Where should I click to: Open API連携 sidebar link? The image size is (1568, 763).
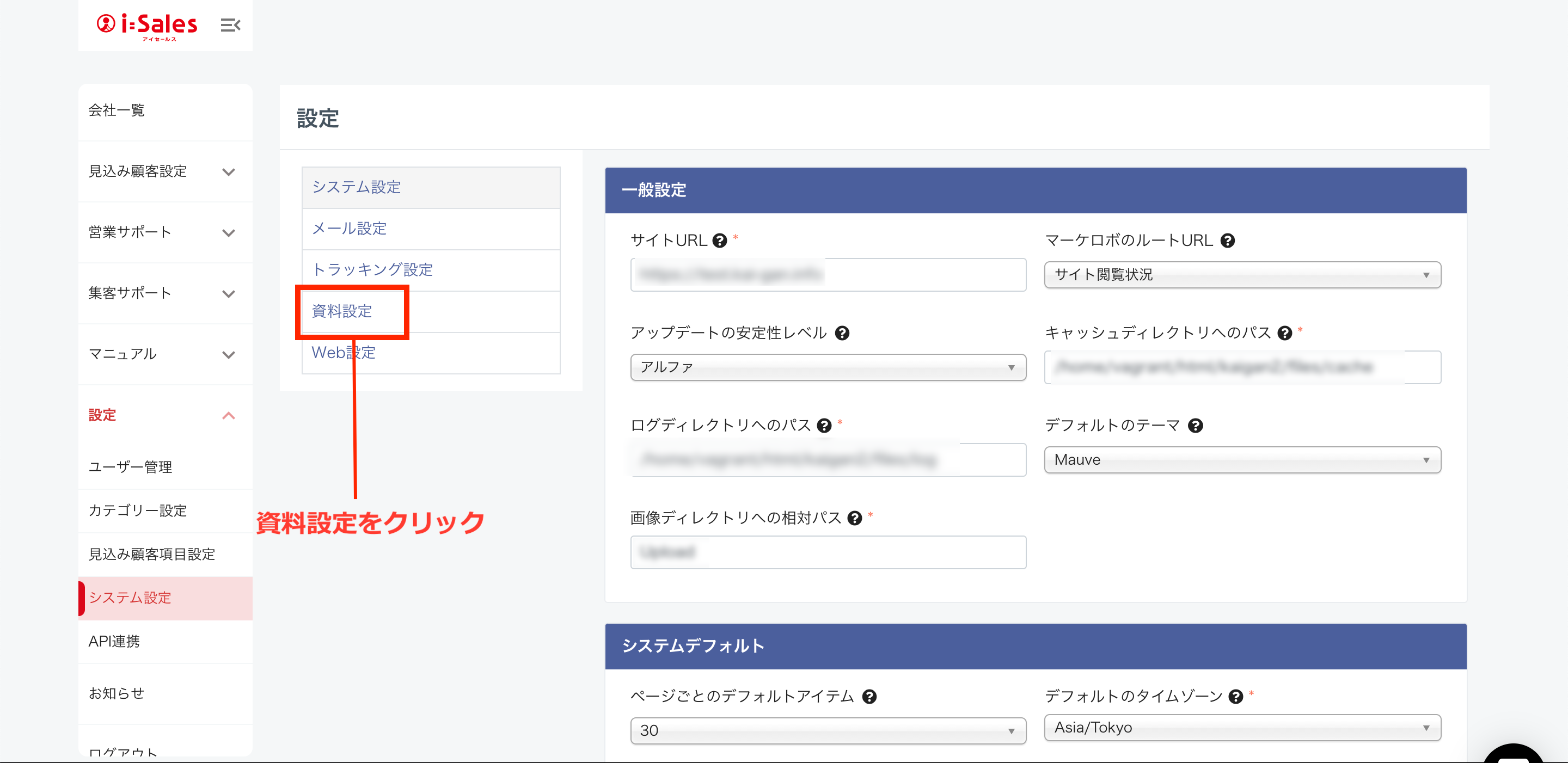114,641
